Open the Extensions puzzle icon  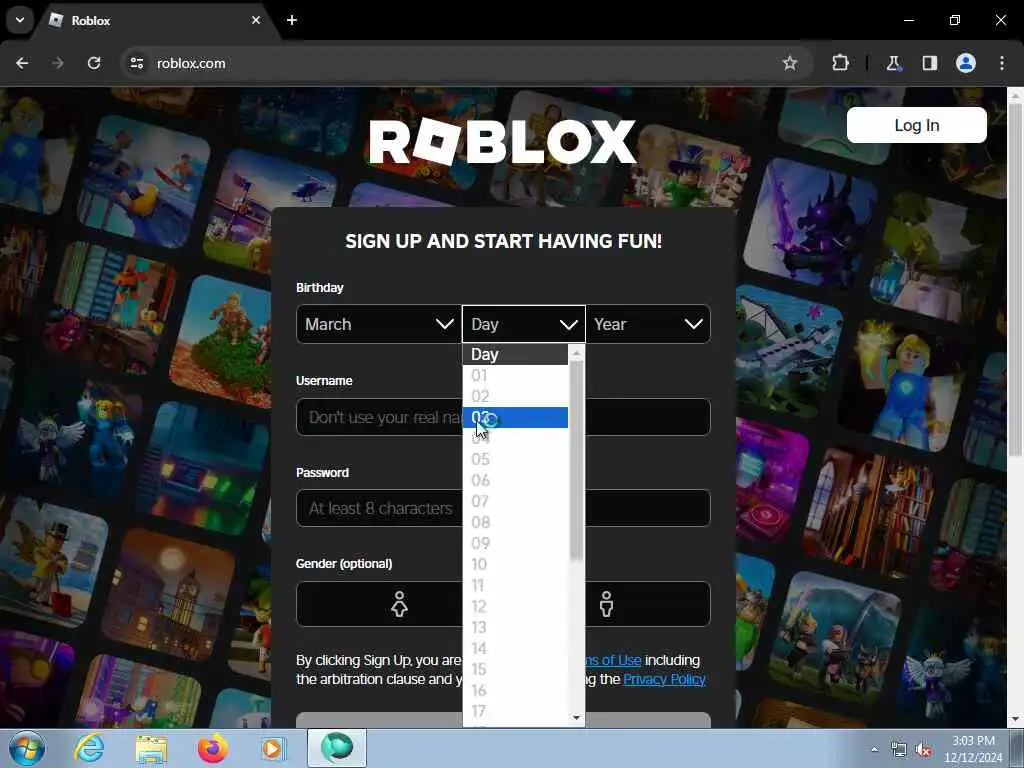[x=840, y=63]
